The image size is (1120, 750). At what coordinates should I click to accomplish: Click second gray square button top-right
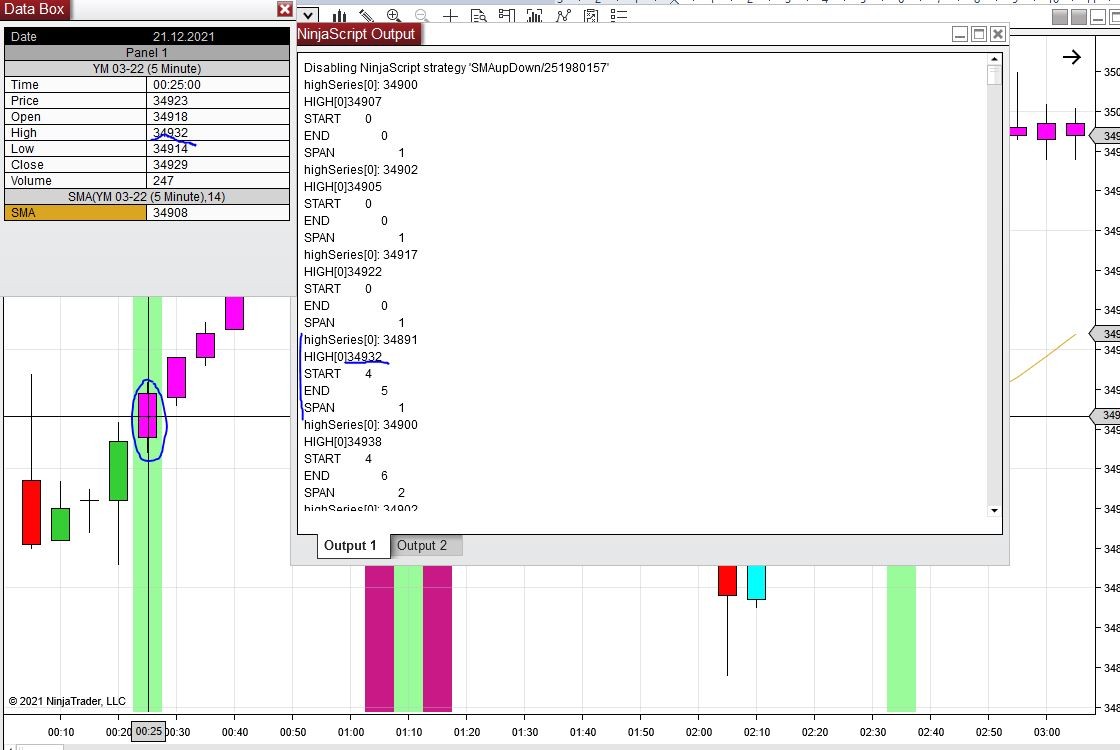point(1079,17)
